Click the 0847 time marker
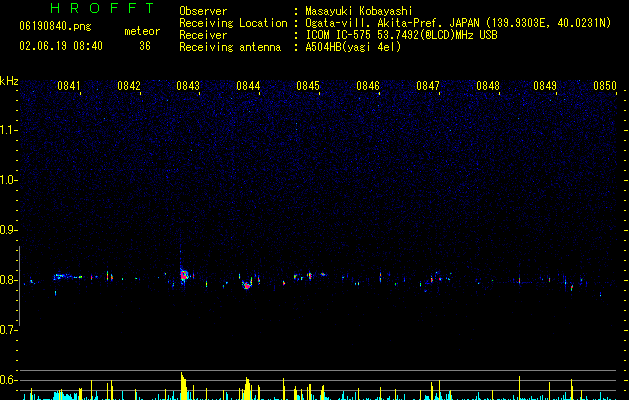Screen dimensions: 629x400 click(428, 86)
